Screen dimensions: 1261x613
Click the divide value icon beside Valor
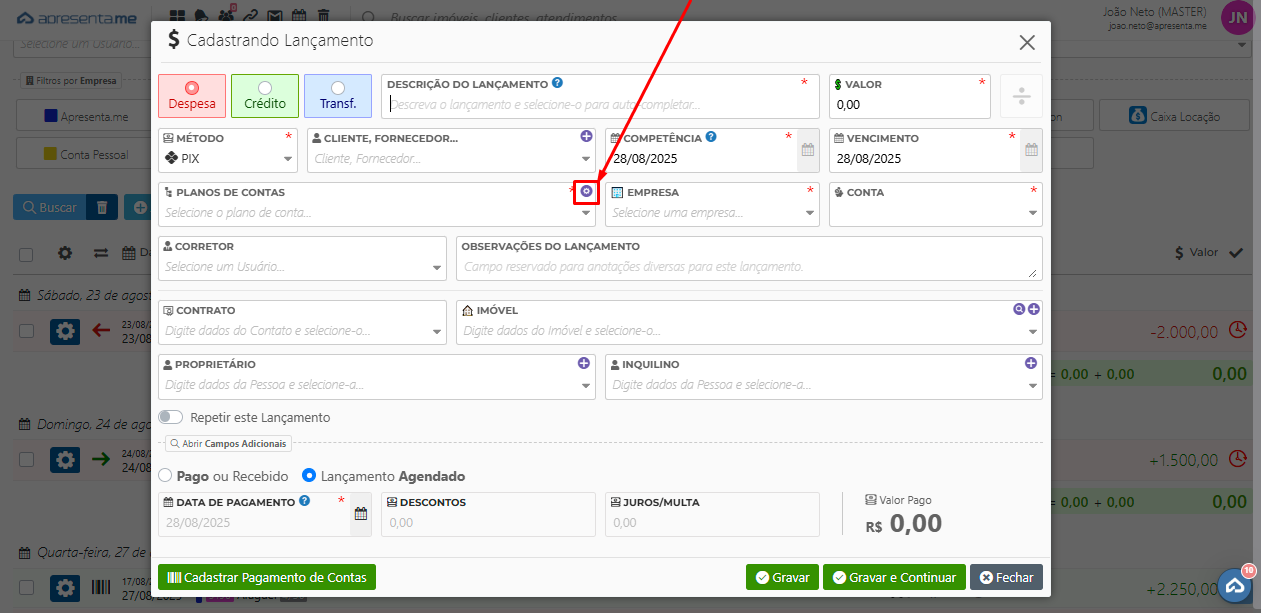(x=1020, y=97)
